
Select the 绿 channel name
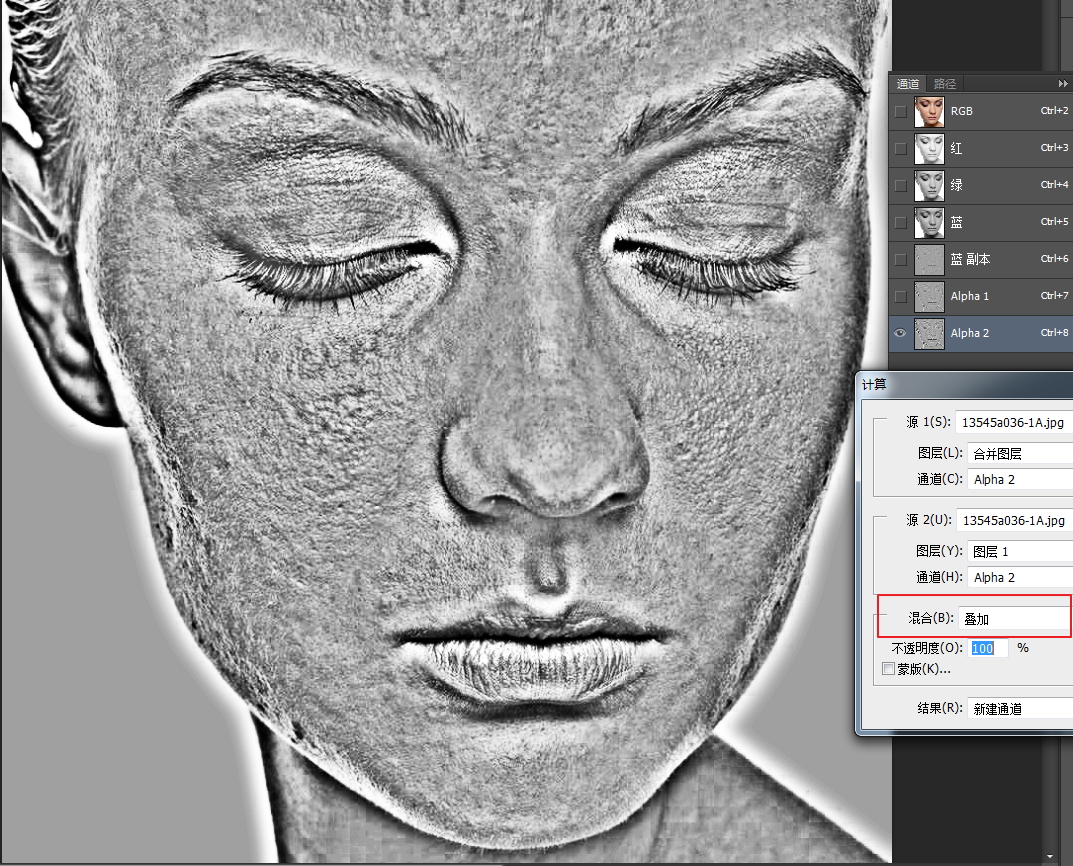click(957, 185)
